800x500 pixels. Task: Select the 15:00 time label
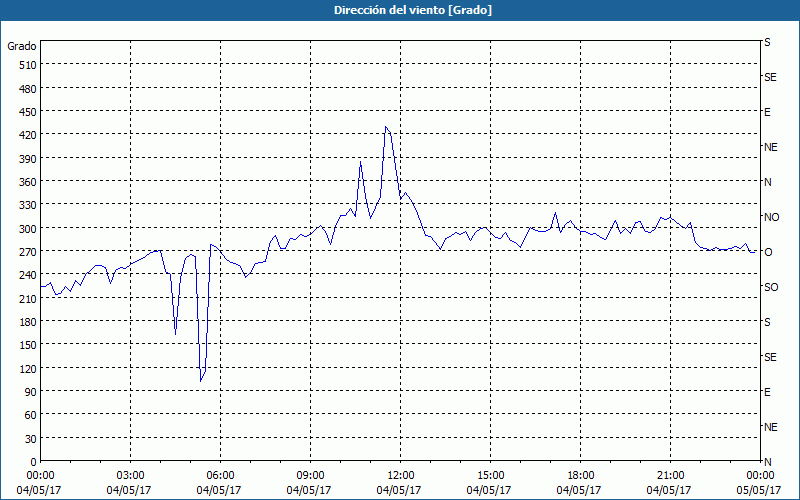coord(490,476)
